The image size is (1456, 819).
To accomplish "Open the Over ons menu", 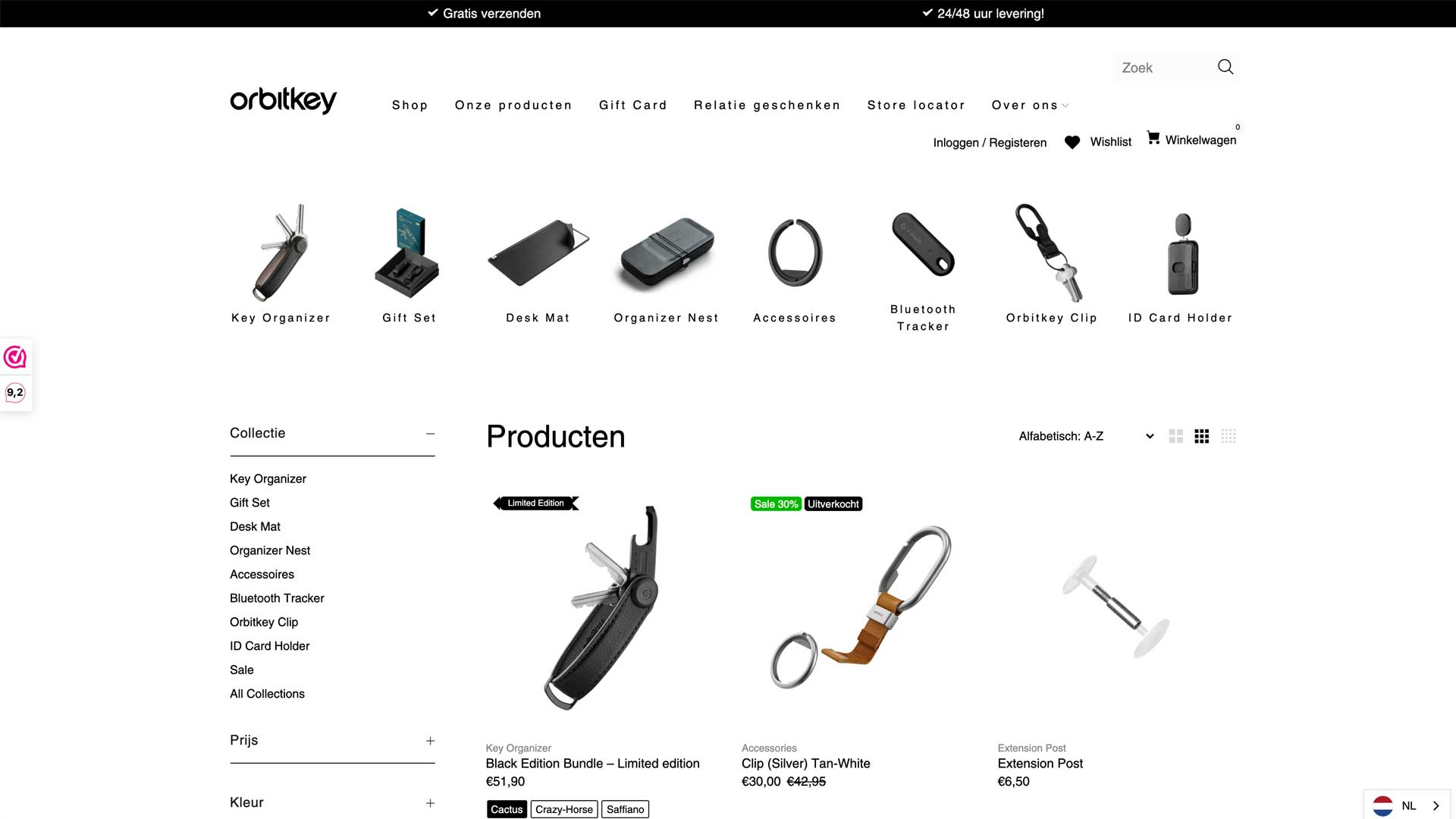I will pos(1030,105).
